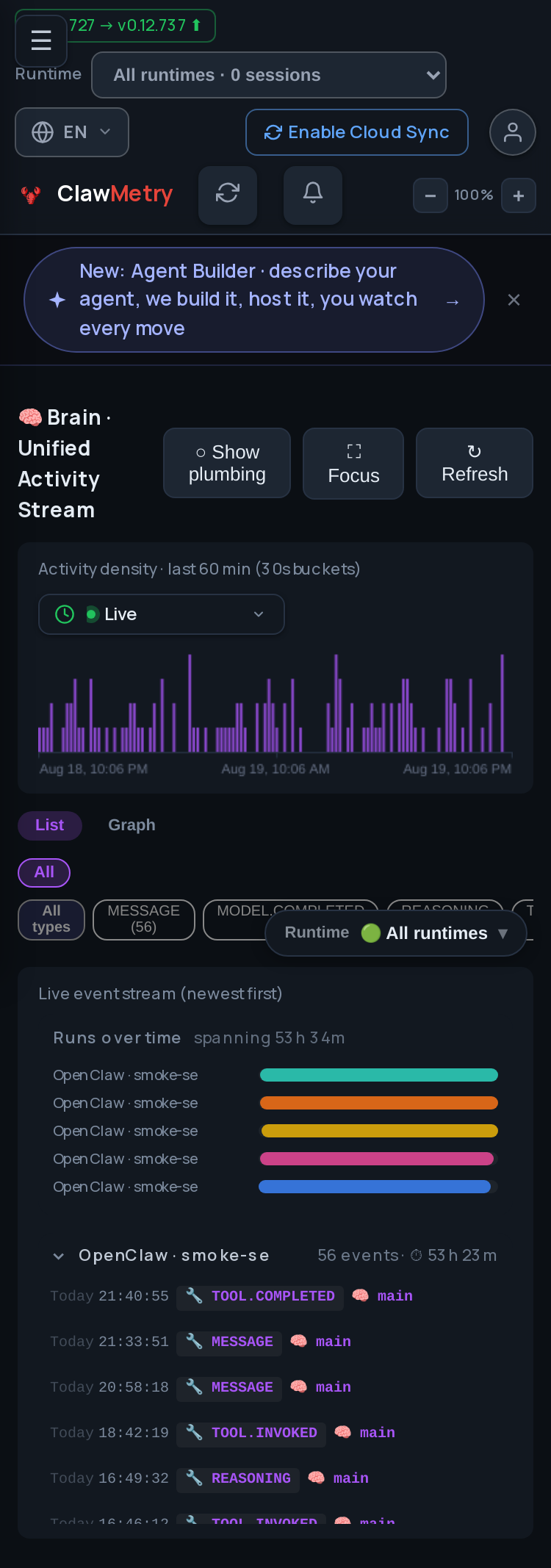Open the user profile icon
Screen dimensions: 551x1568
coord(513,132)
